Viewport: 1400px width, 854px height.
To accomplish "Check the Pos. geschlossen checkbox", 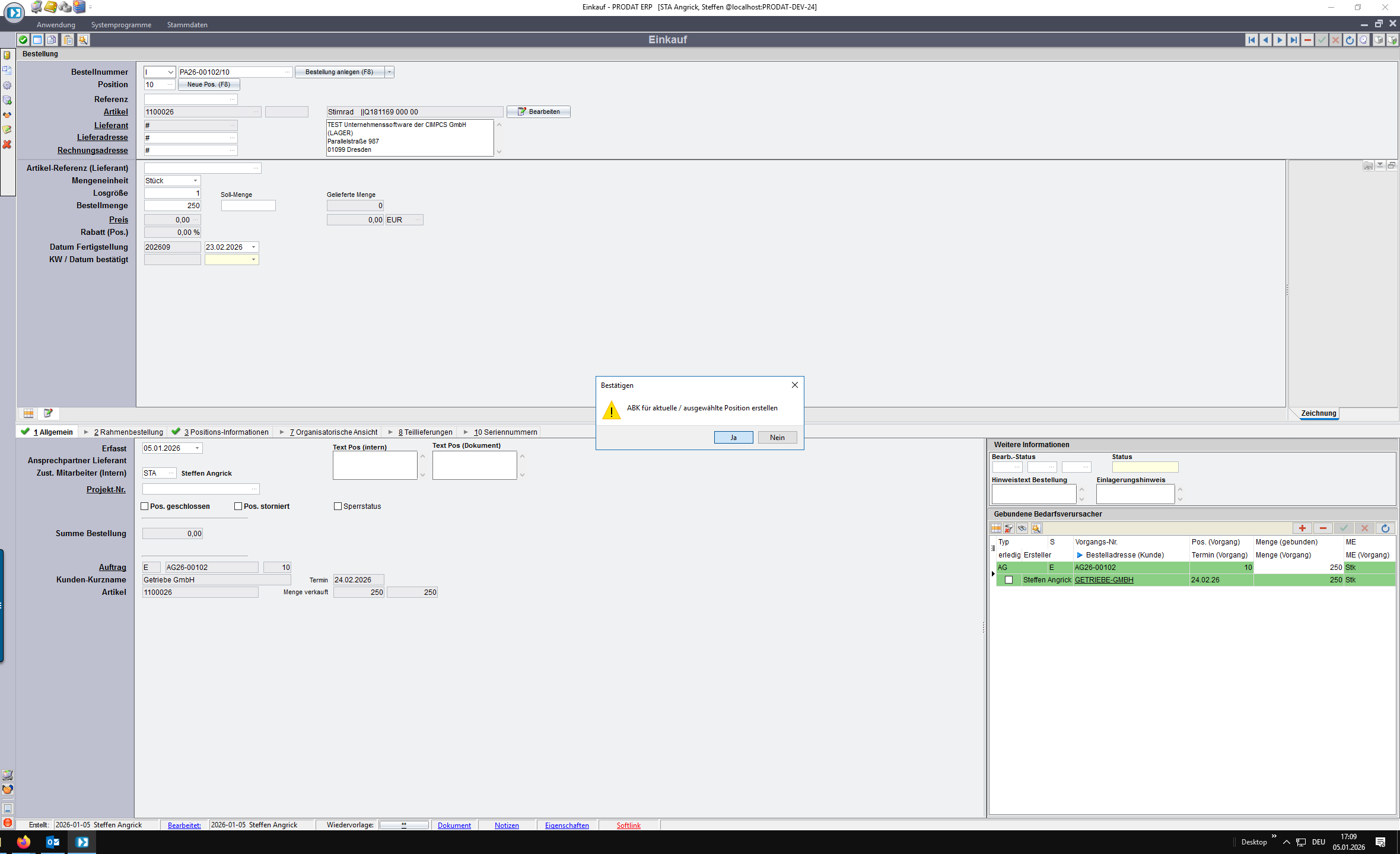I will (144, 506).
